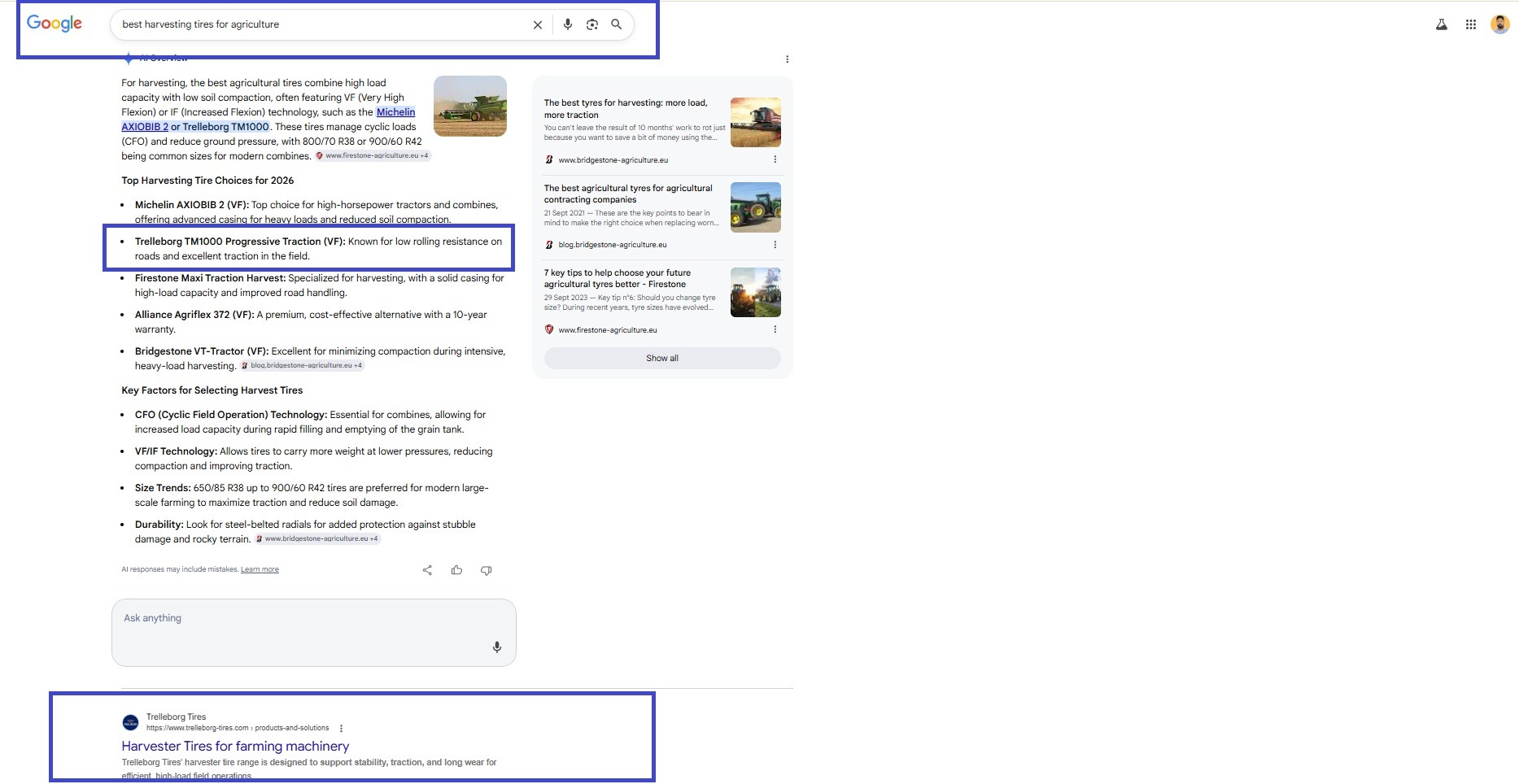Click 'Bridgestone VT-Tractor (VF):' bullet text
1519x784 pixels.
[202, 351]
